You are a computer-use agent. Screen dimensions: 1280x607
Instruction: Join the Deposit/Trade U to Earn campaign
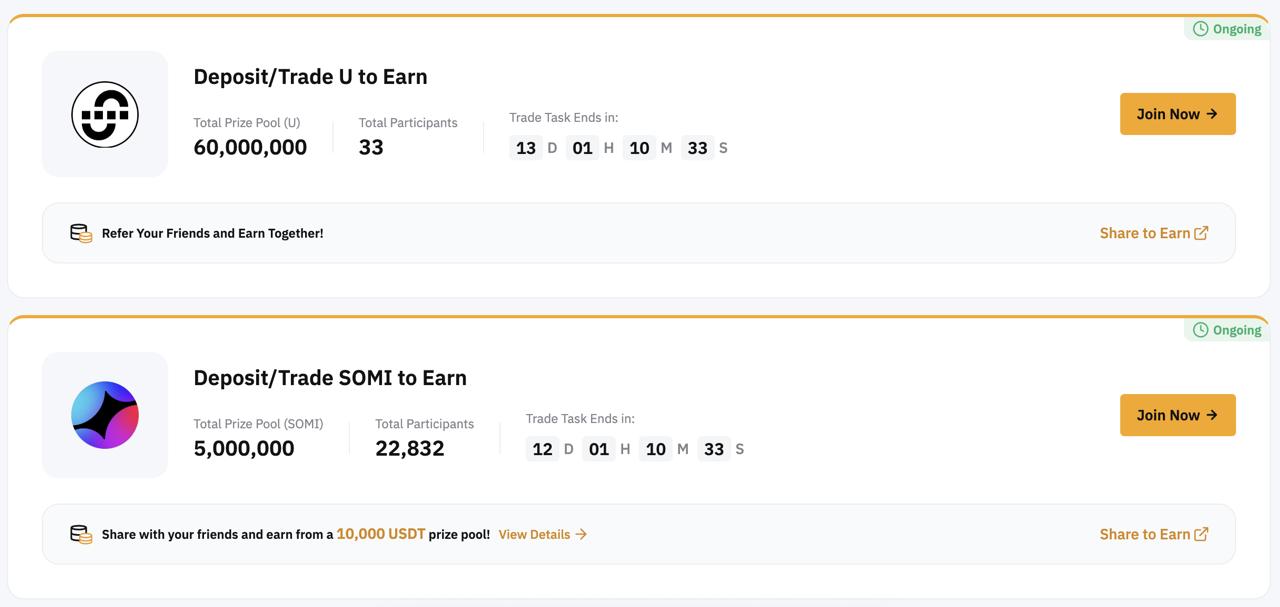[1178, 114]
